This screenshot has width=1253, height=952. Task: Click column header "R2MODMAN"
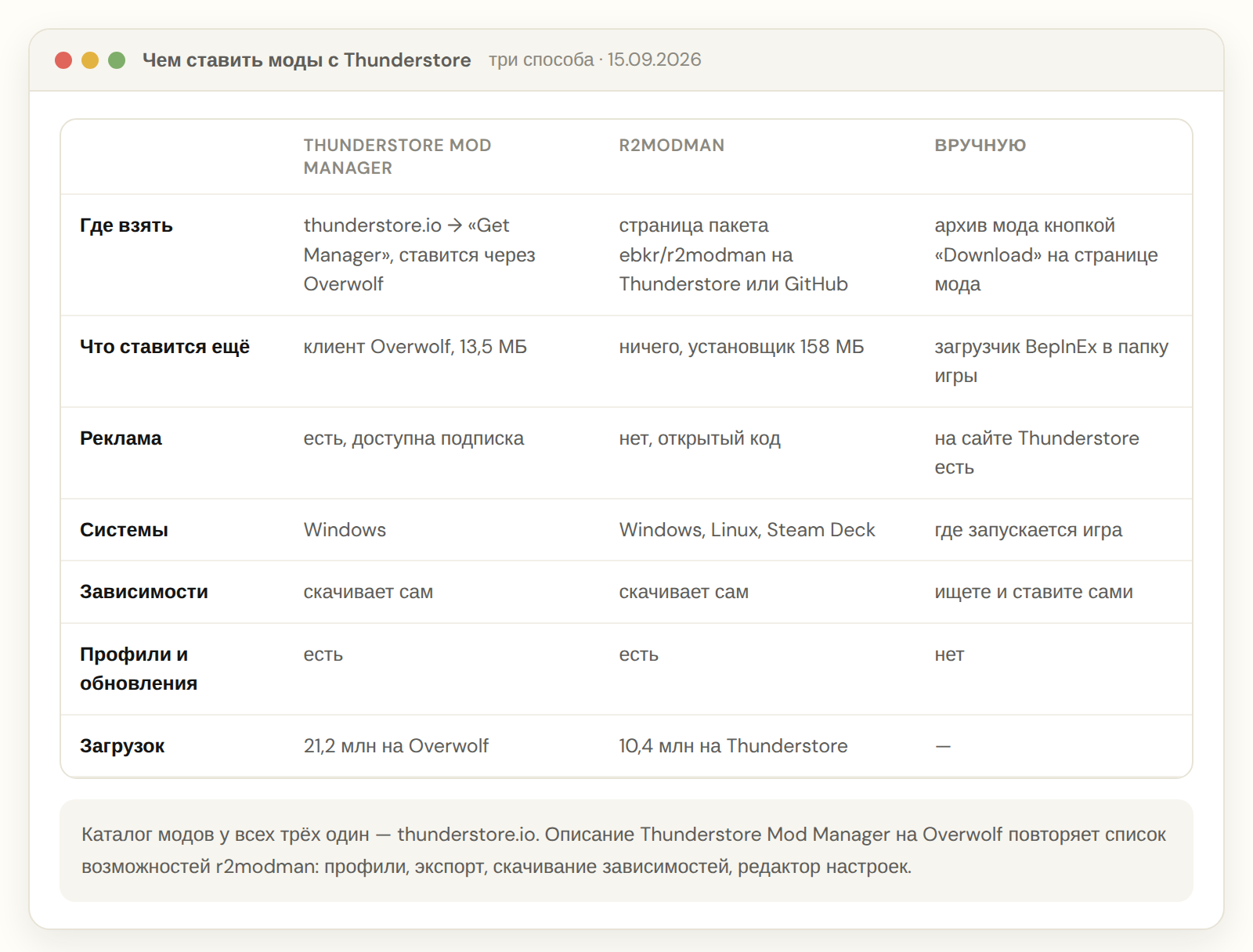click(x=672, y=146)
